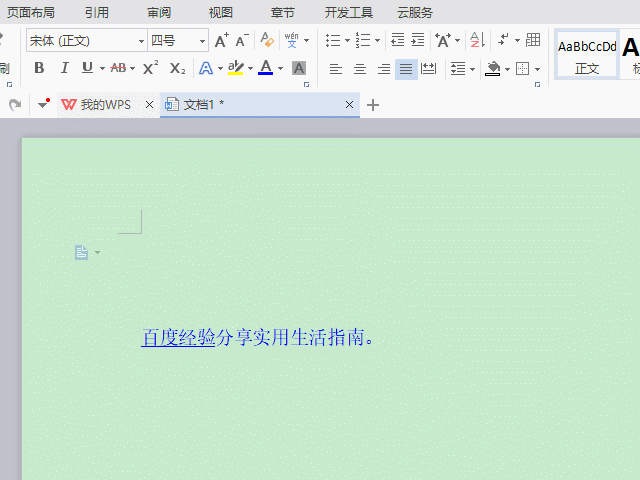Open 开发工具 ribbon tab

click(x=349, y=13)
